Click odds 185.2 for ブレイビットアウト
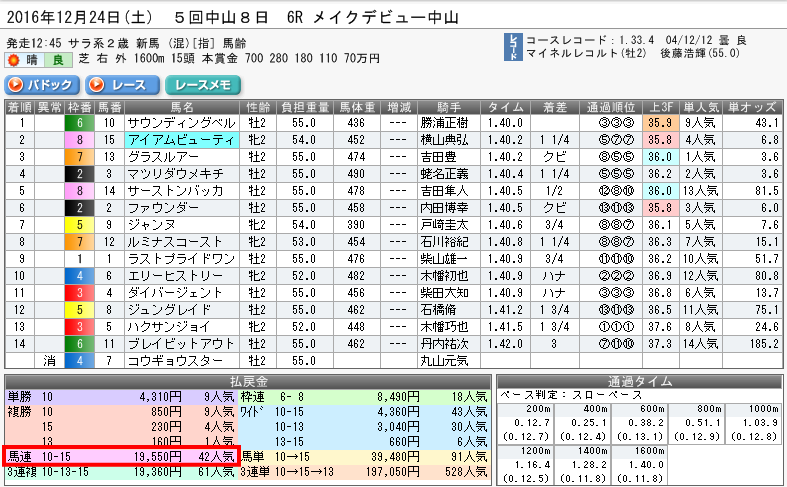 762,344
